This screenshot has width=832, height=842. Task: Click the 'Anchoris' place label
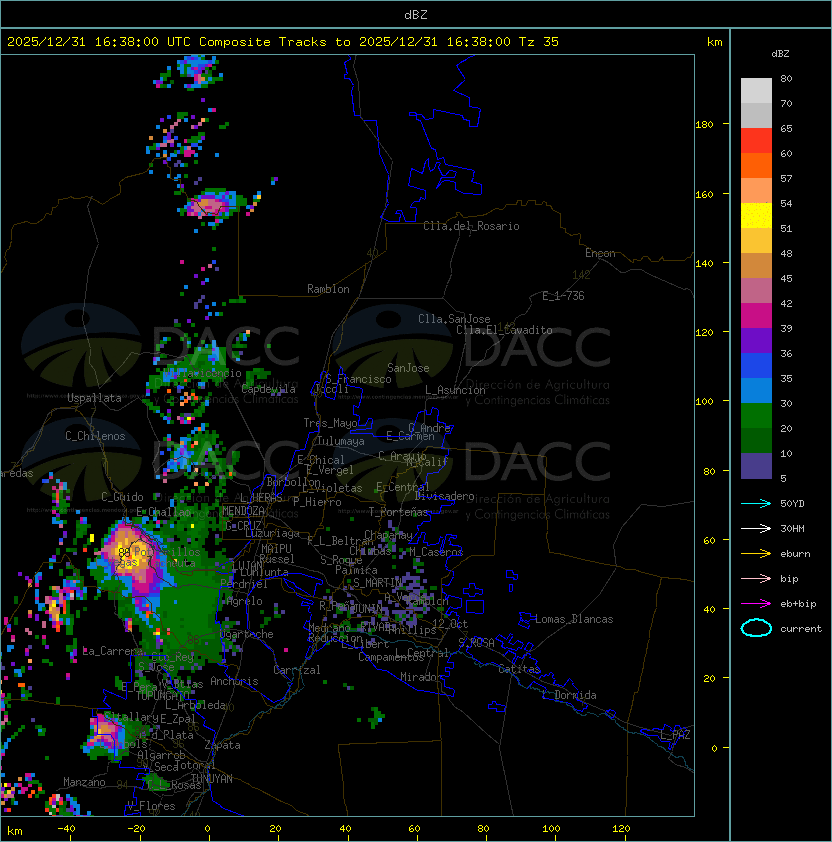[x=234, y=681]
